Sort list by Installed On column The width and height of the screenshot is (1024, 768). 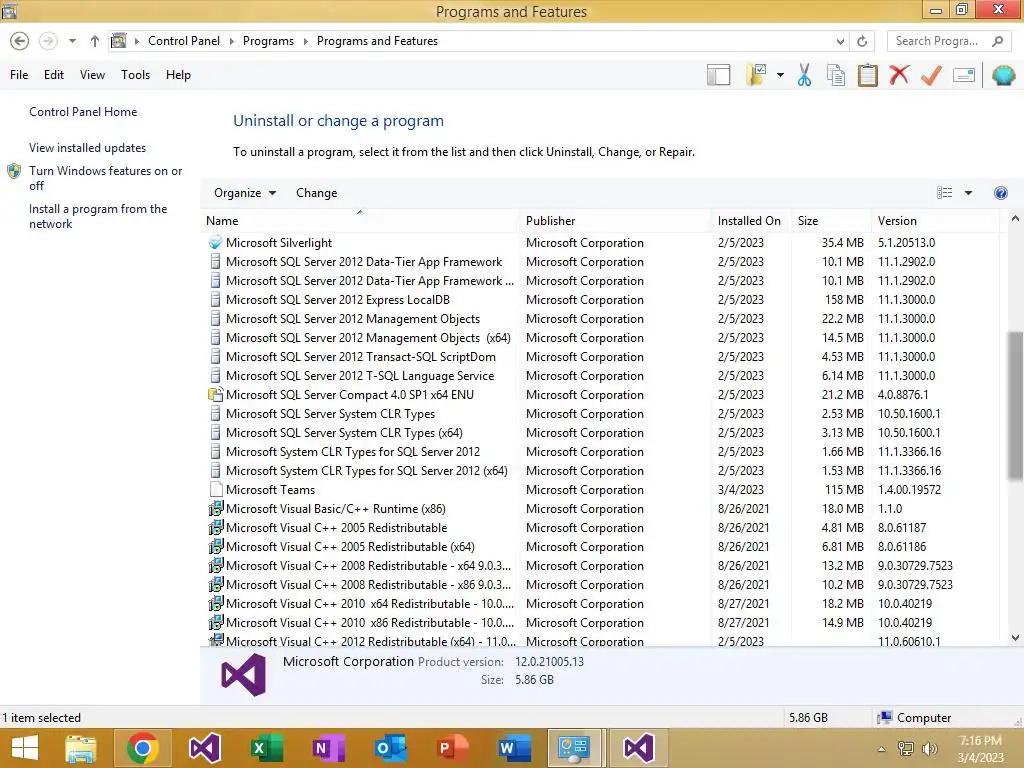pos(751,221)
